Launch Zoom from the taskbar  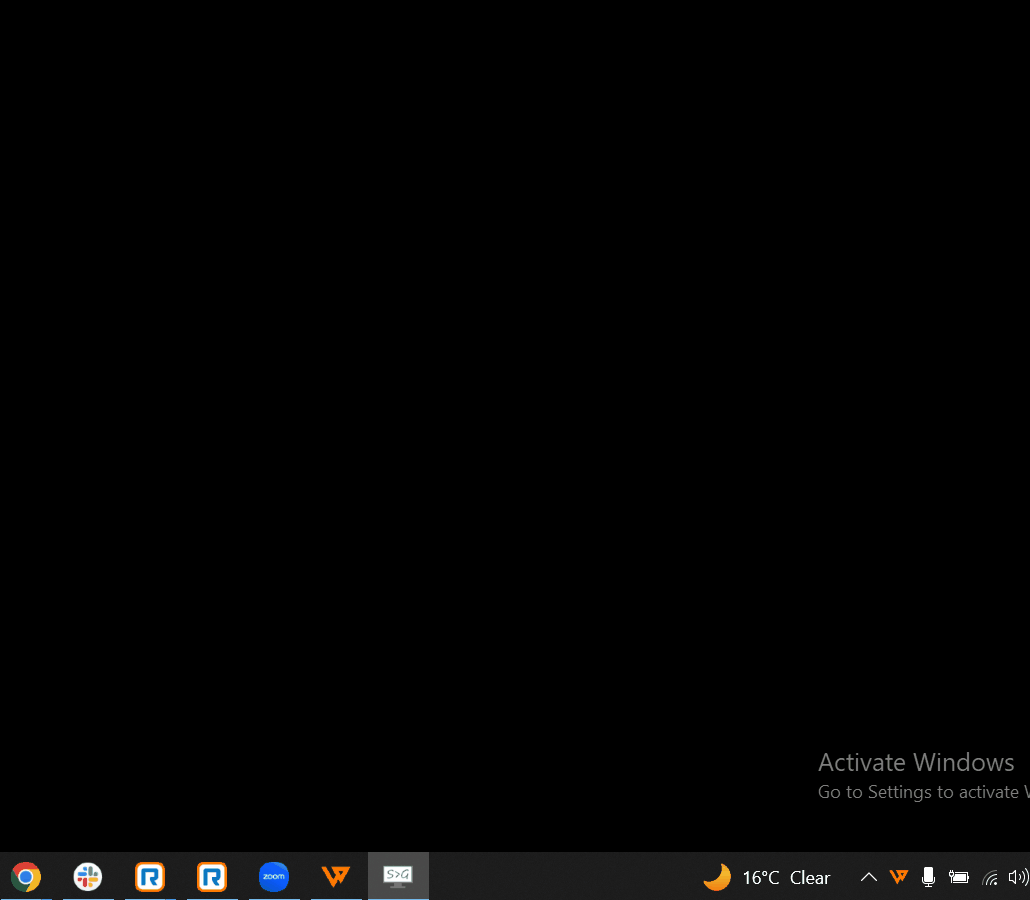point(274,877)
